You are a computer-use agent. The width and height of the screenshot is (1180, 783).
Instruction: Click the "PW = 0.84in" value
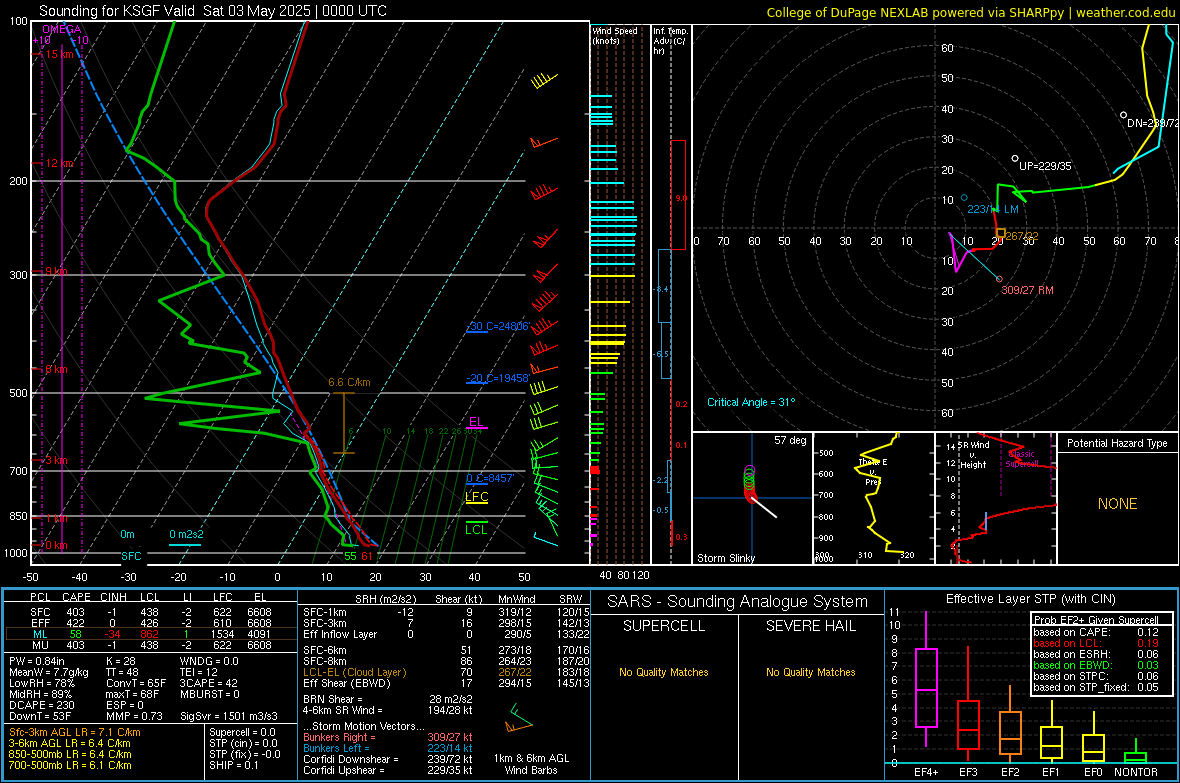pyautogui.click(x=37, y=661)
